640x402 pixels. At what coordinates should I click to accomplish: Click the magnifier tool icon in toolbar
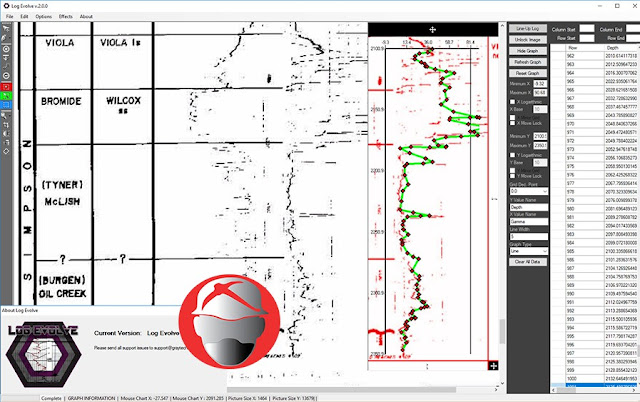4,116
